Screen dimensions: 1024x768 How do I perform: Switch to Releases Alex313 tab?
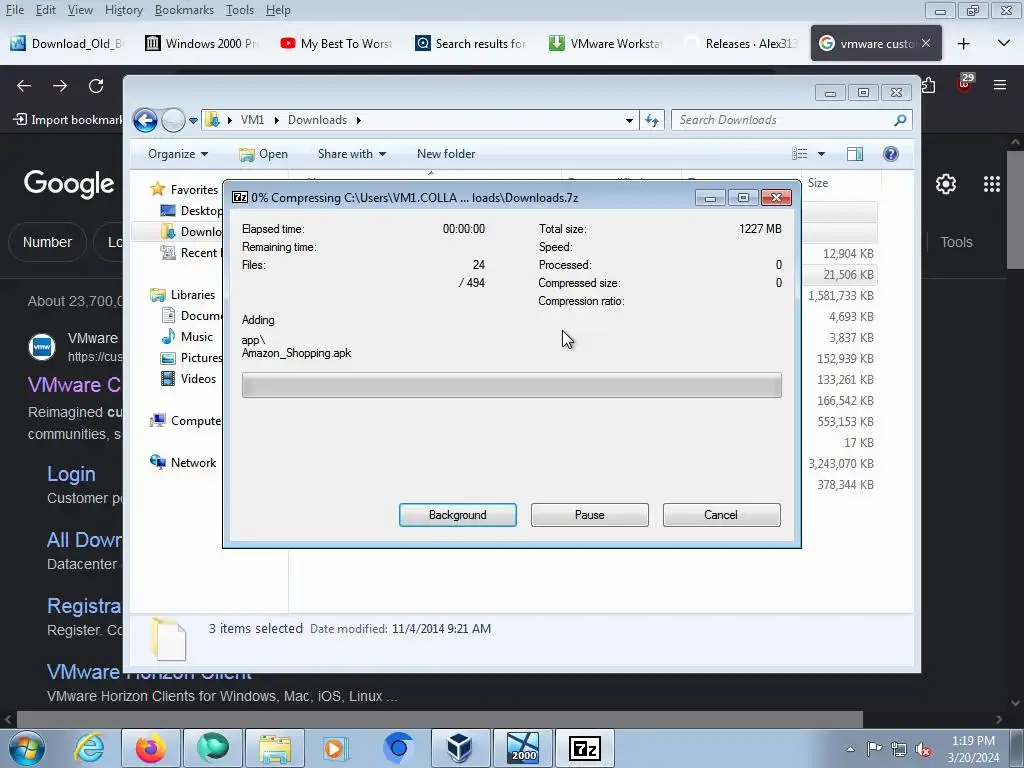coord(741,43)
